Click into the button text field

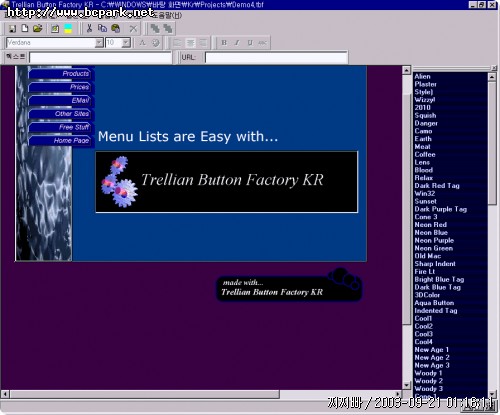pyautogui.click(x=100, y=57)
